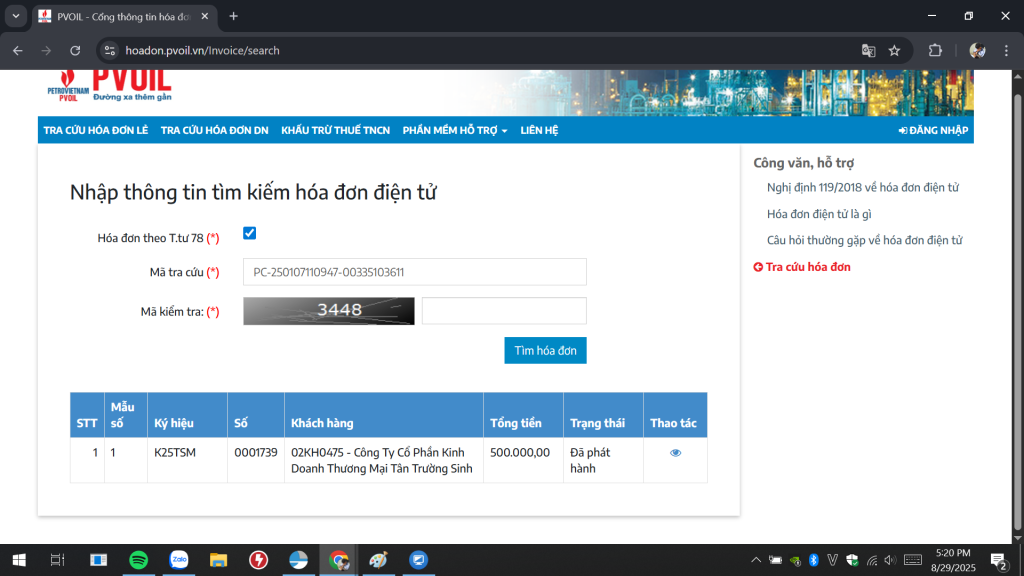Click the red Tra cứu hóa đơn link
Viewport: 1024px width, 576px height.
pyautogui.click(x=802, y=266)
